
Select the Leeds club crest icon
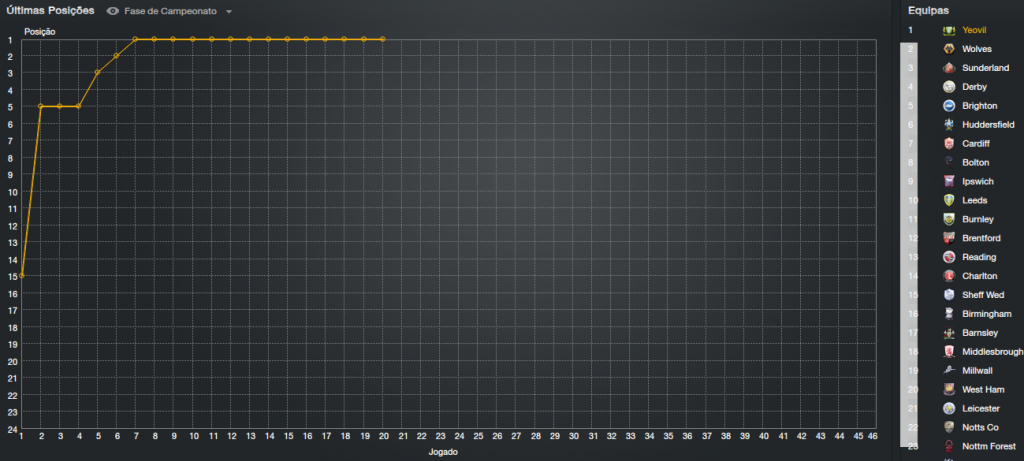[x=949, y=200]
